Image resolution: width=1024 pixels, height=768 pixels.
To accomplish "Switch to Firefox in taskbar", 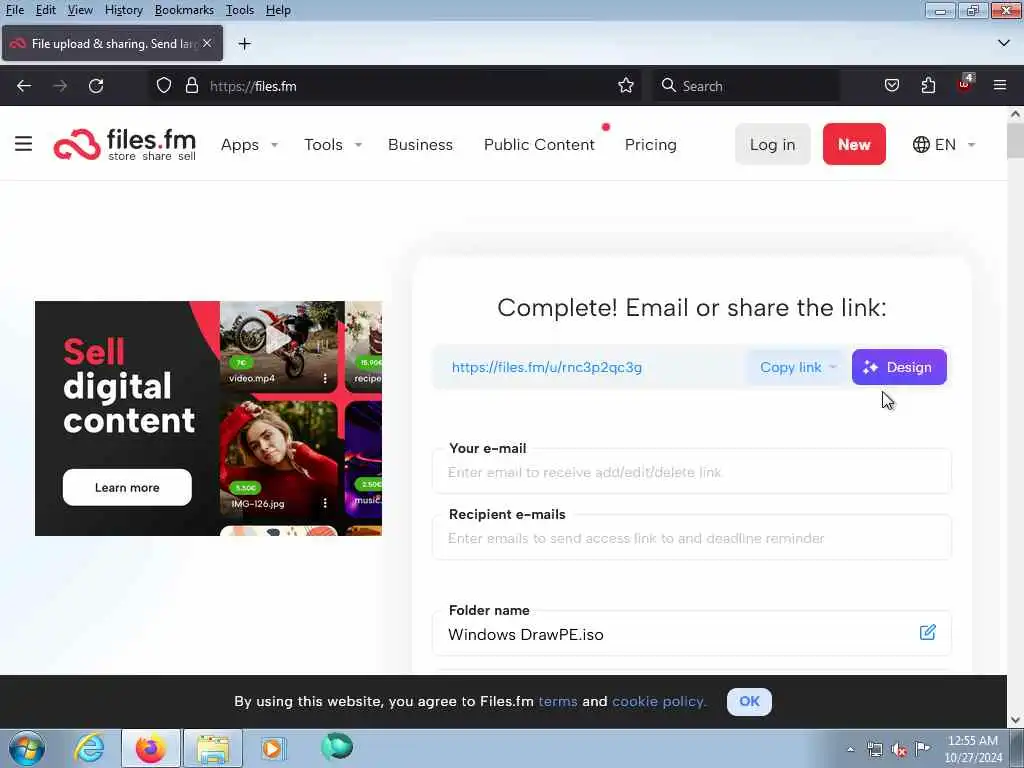I will pos(150,748).
